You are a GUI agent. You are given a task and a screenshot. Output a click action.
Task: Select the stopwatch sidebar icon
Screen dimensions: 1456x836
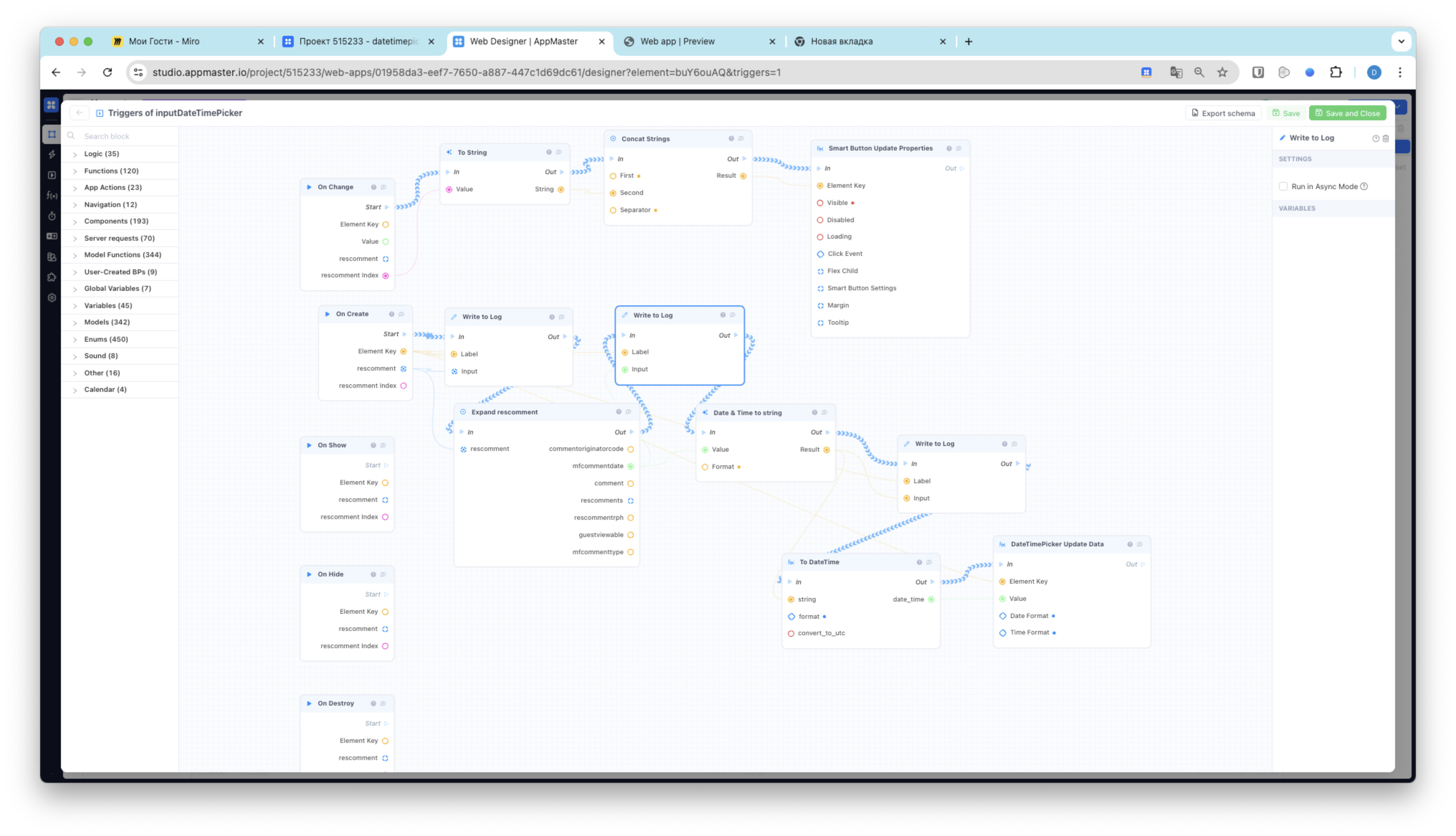52,216
